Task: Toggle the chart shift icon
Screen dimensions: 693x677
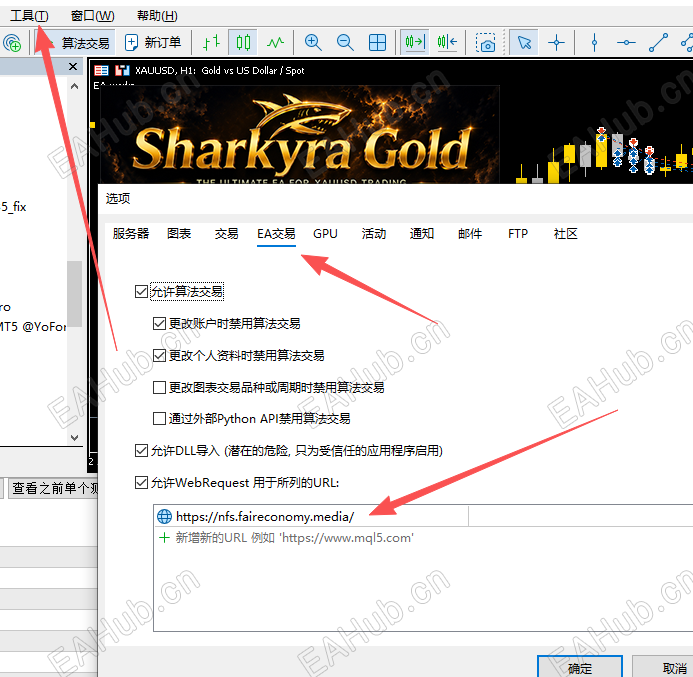Action: tap(447, 43)
